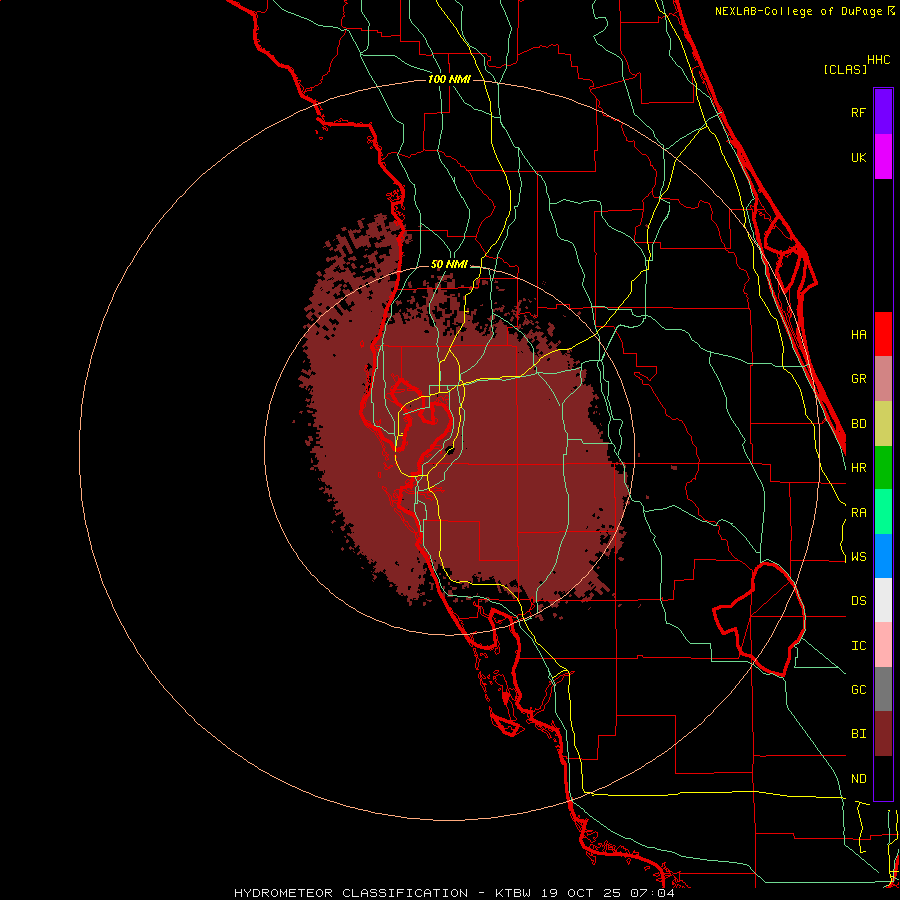Click the "50 NMI" range ring label
The width and height of the screenshot is (900, 900).
click(449, 264)
